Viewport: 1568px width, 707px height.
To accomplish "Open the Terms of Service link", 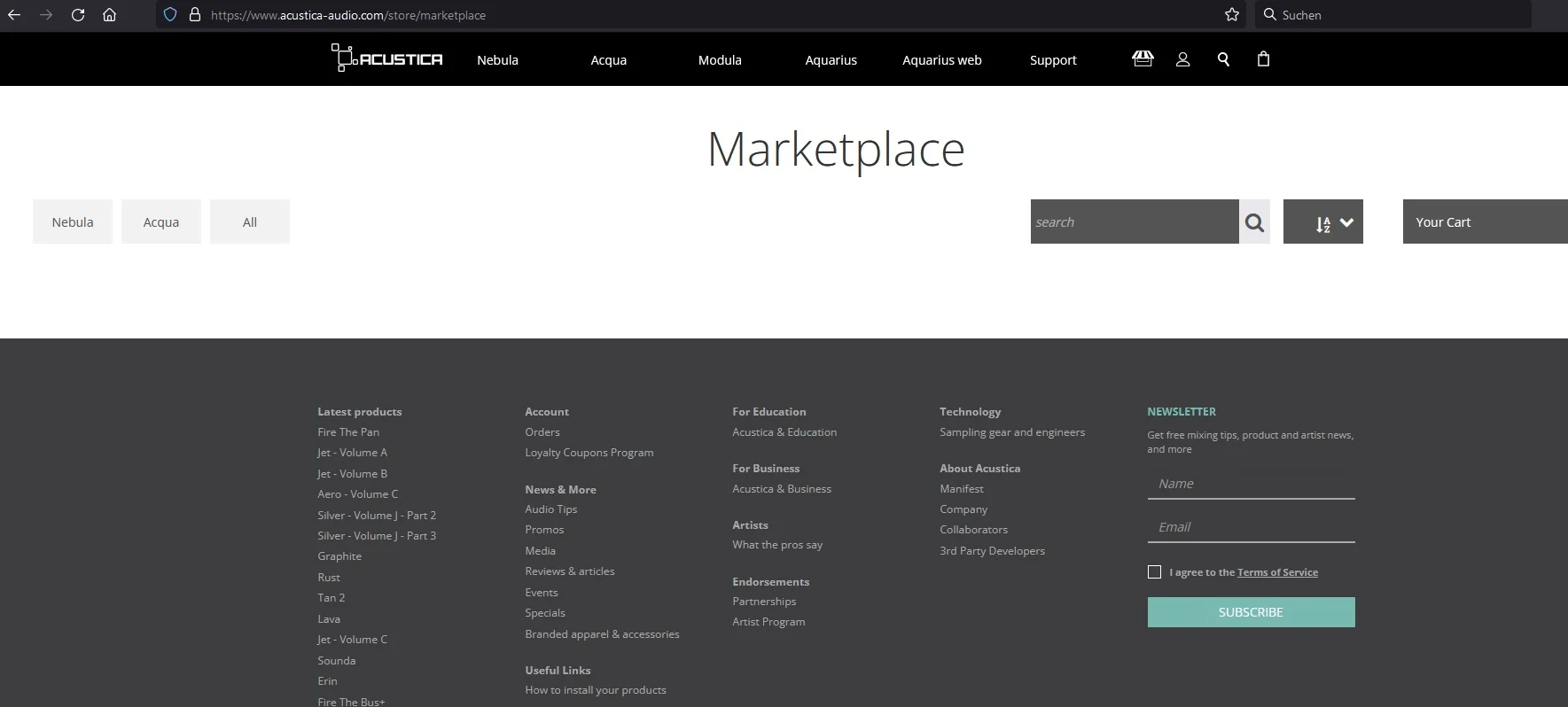I will 1277,572.
